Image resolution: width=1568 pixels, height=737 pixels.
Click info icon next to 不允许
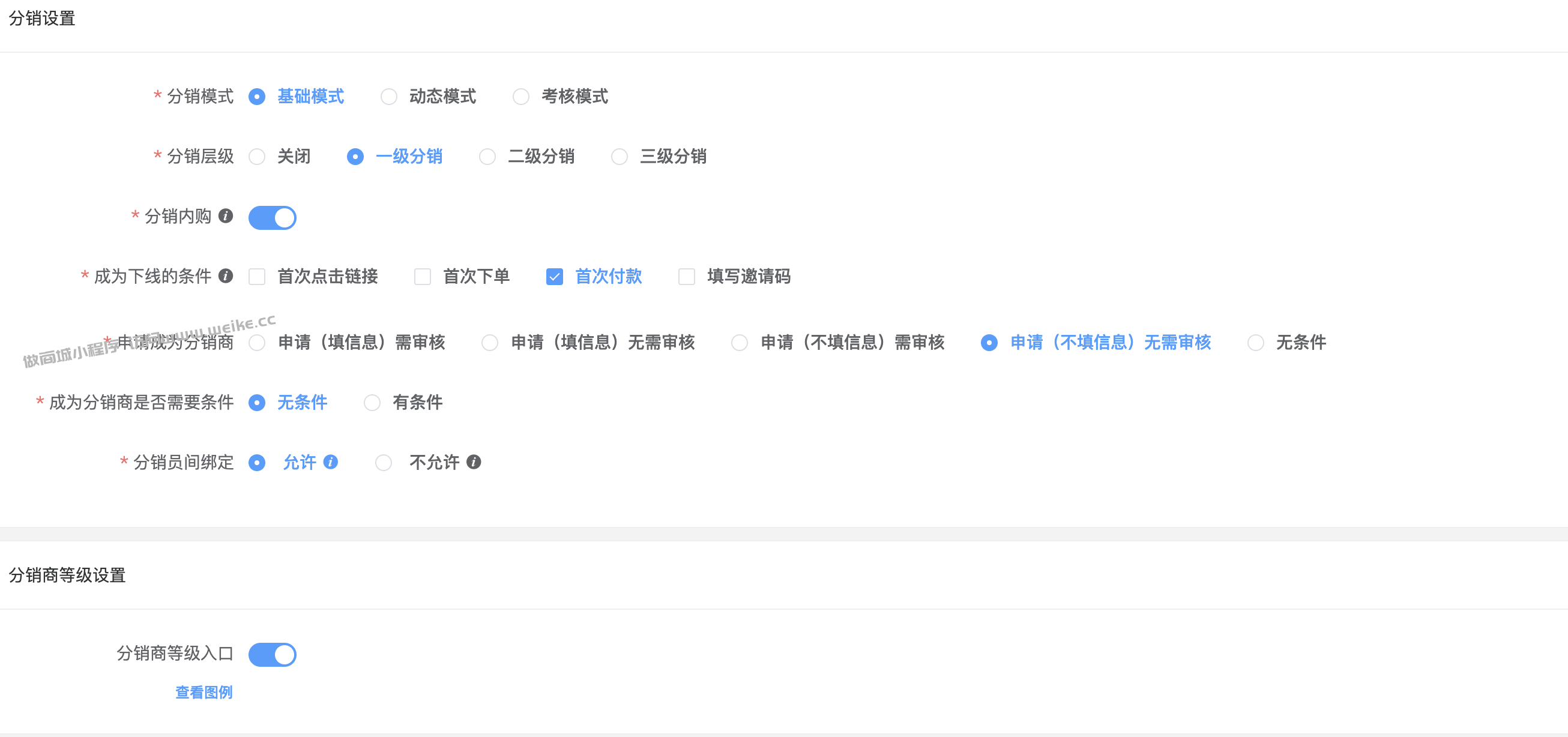pos(474,462)
